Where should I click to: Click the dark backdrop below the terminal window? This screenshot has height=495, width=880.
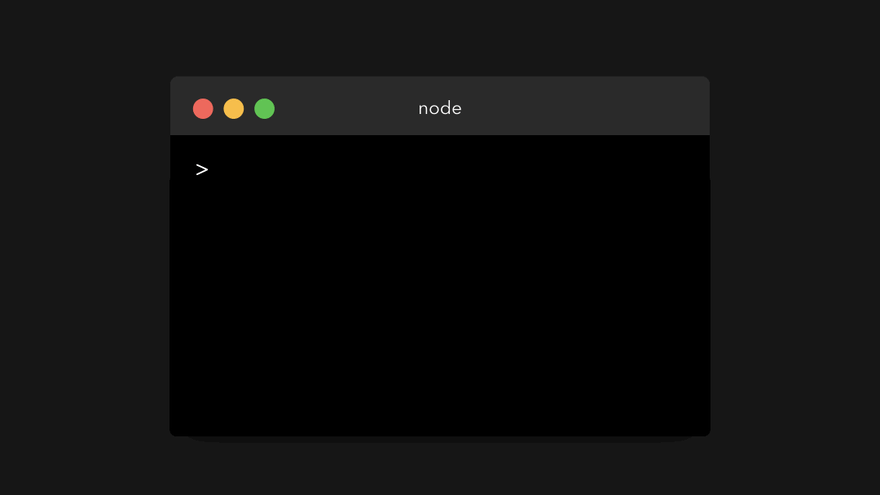point(440,469)
